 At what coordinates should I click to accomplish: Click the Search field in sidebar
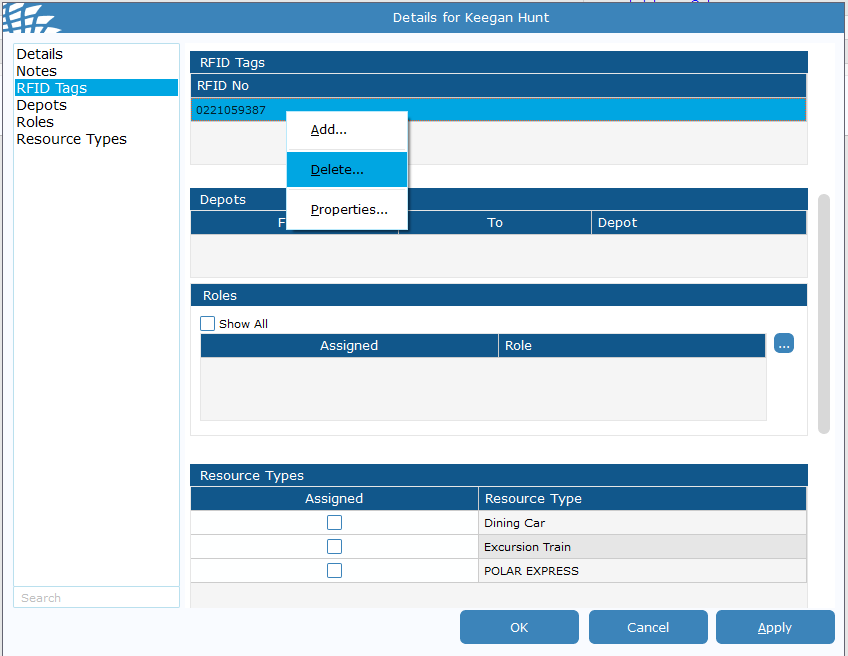pyautogui.click(x=96, y=598)
